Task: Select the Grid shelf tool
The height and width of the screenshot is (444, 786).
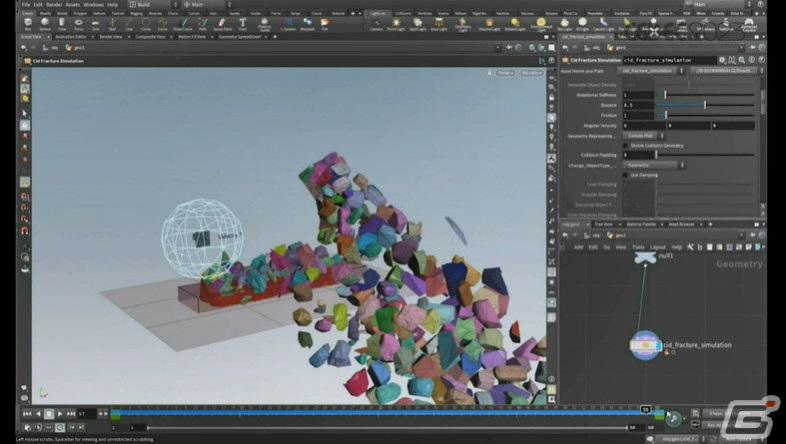Action: [95, 24]
